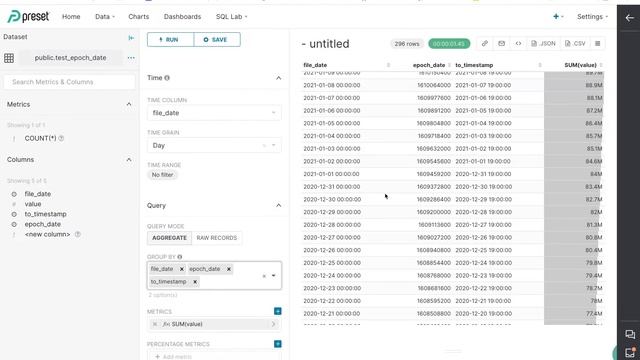Add a new metric with plus icon
This screenshot has width=640, height=360.
pos(278,311)
